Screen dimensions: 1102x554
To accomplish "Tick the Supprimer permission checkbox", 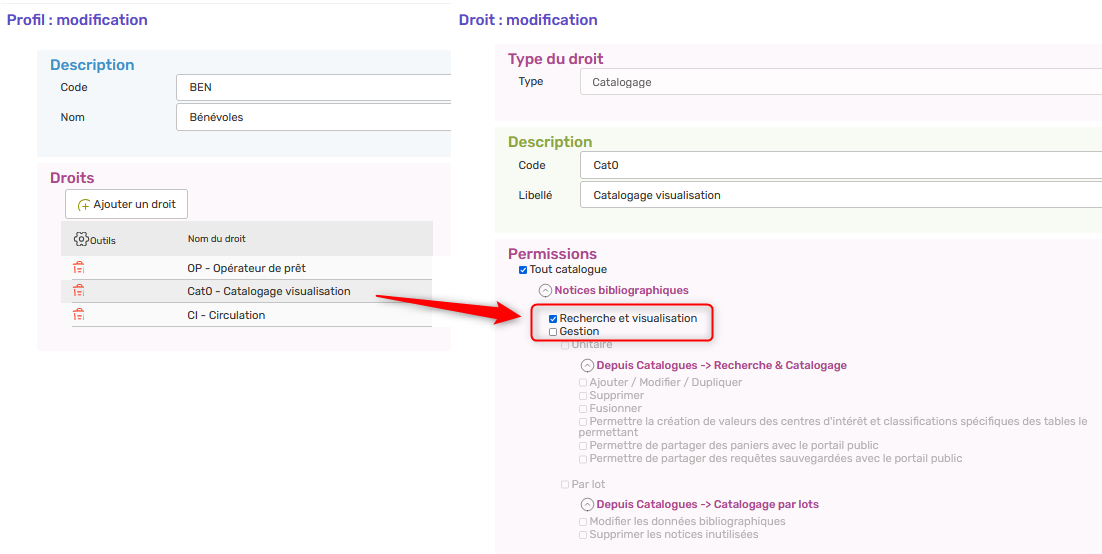I will 583,396.
